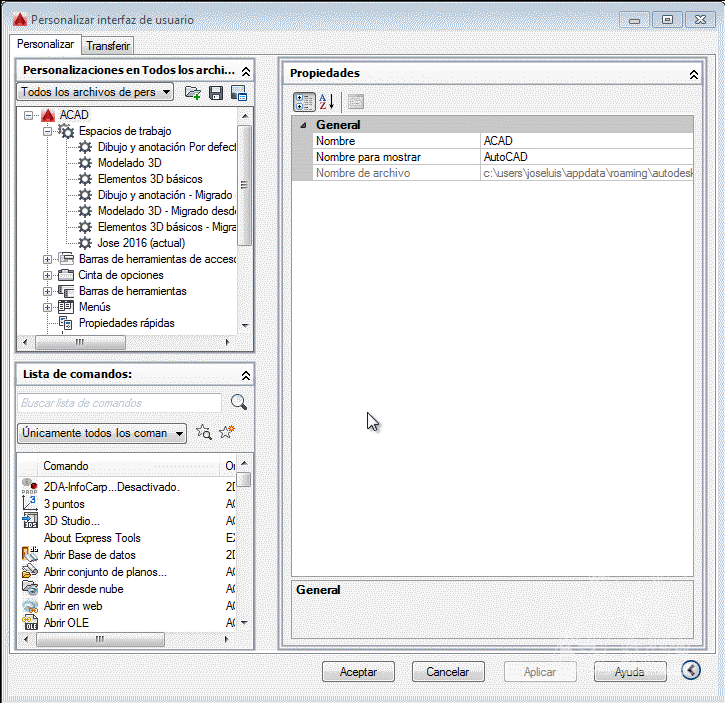Click the property pages icon in Propiedades
725x703 pixels.
click(x=356, y=102)
